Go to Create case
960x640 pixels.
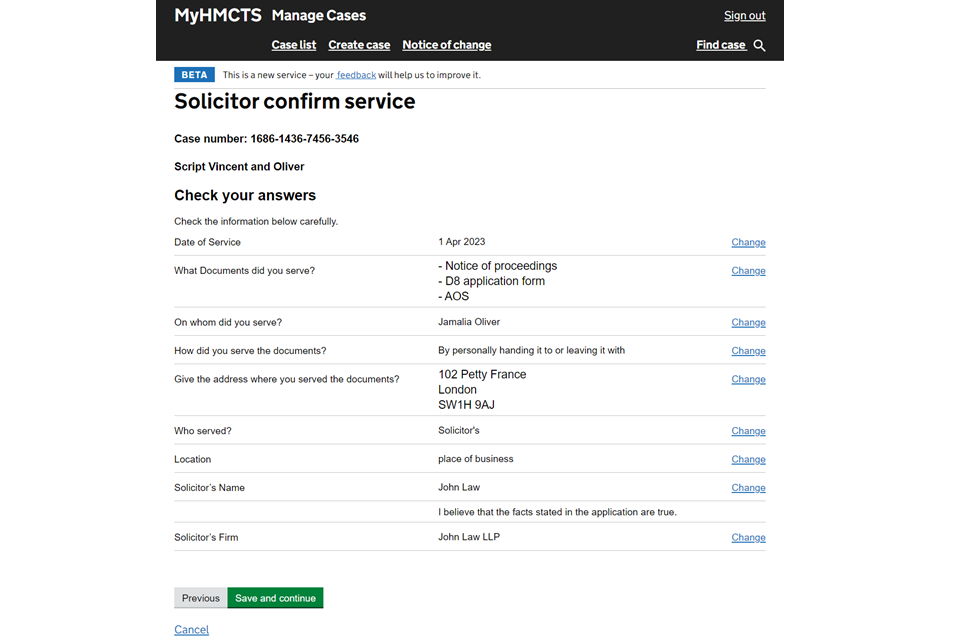(x=359, y=45)
